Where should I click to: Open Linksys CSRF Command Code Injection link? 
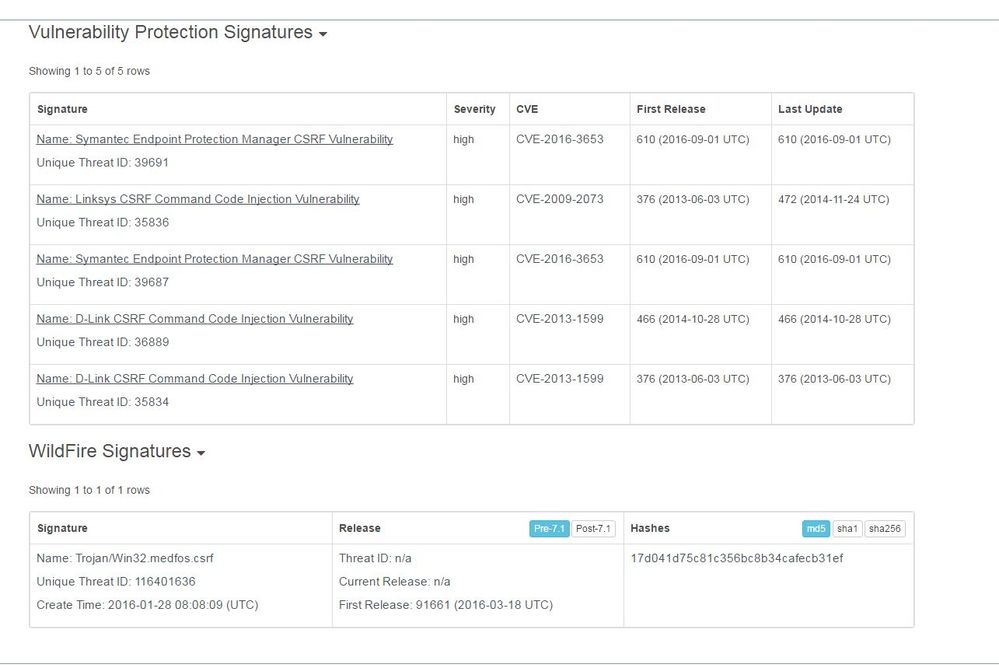(x=198, y=199)
